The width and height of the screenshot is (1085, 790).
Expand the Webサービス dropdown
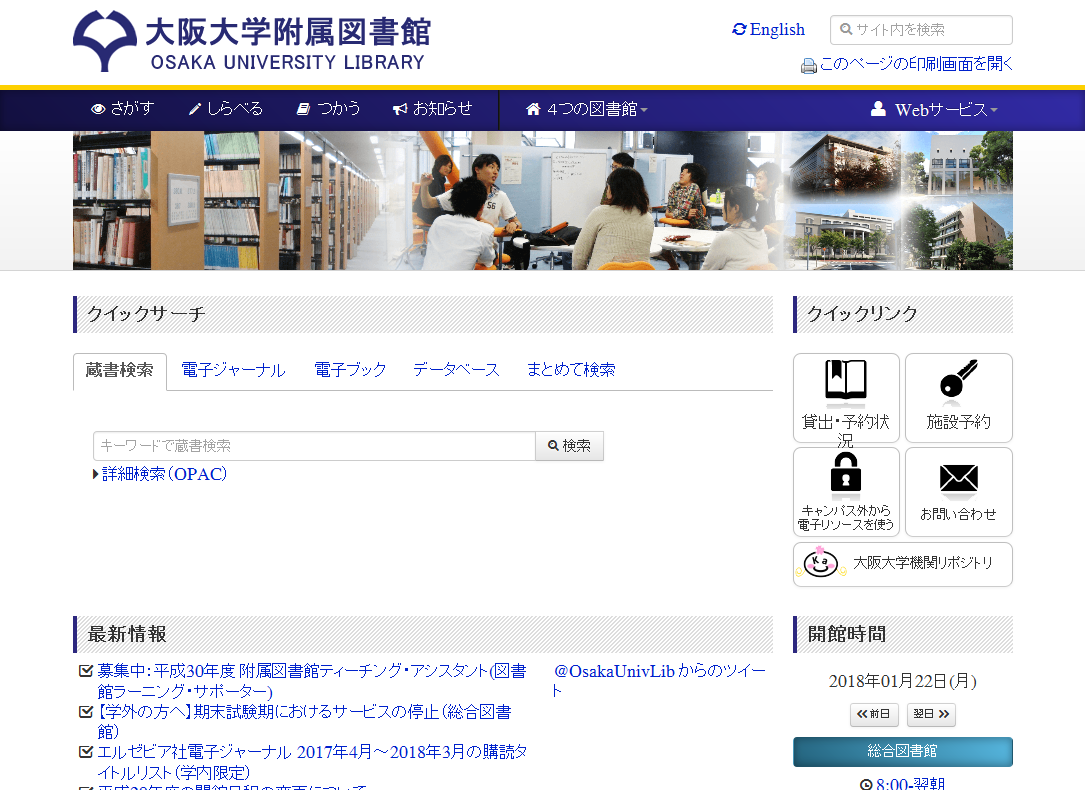[934, 109]
